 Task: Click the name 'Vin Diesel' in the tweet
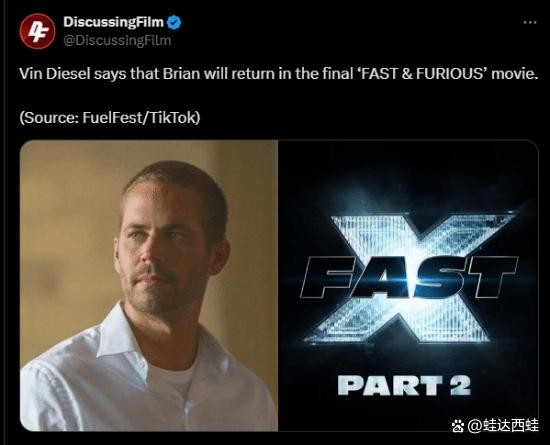coord(55,74)
